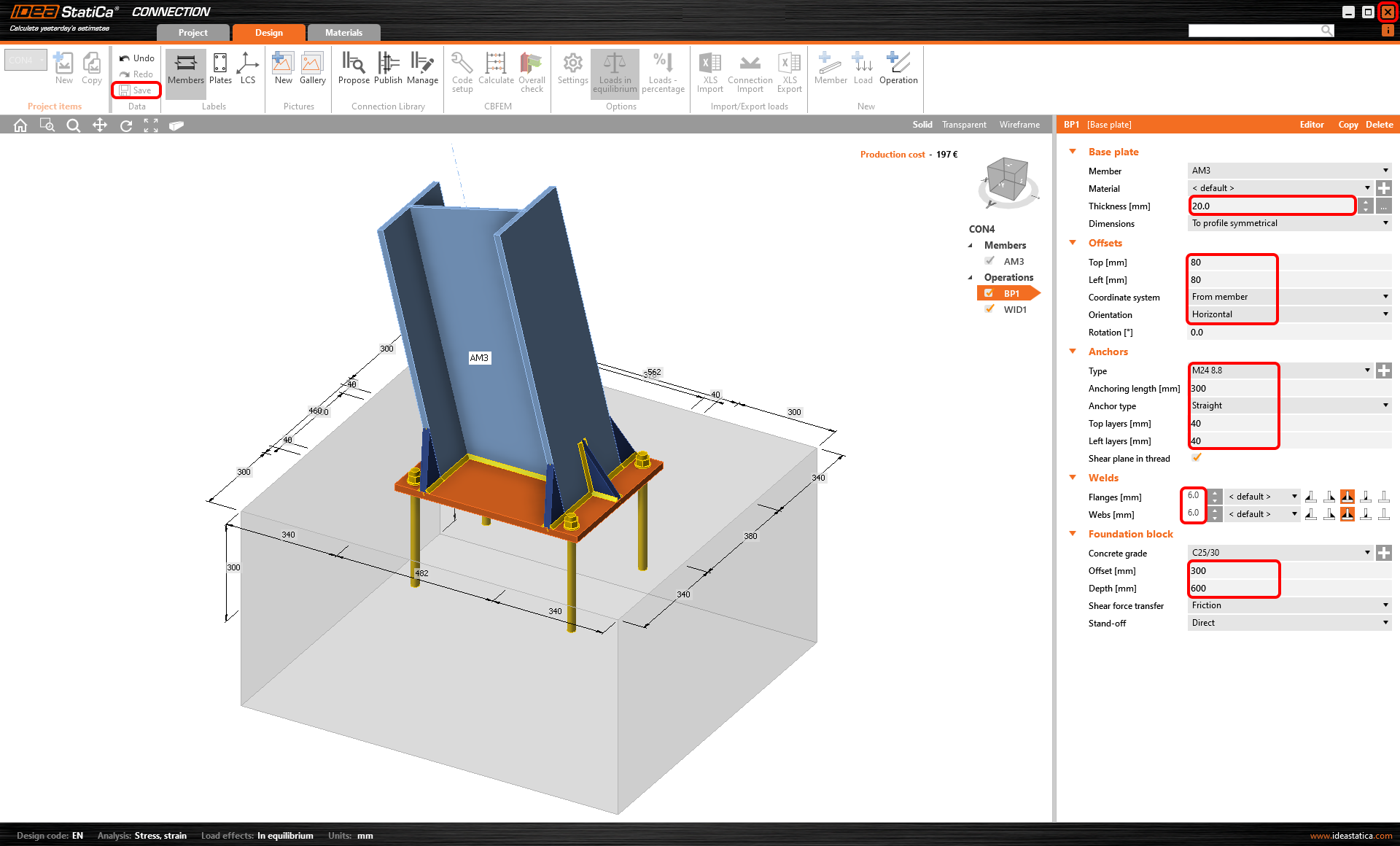Switch to the Project tab

pyautogui.click(x=193, y=33)
